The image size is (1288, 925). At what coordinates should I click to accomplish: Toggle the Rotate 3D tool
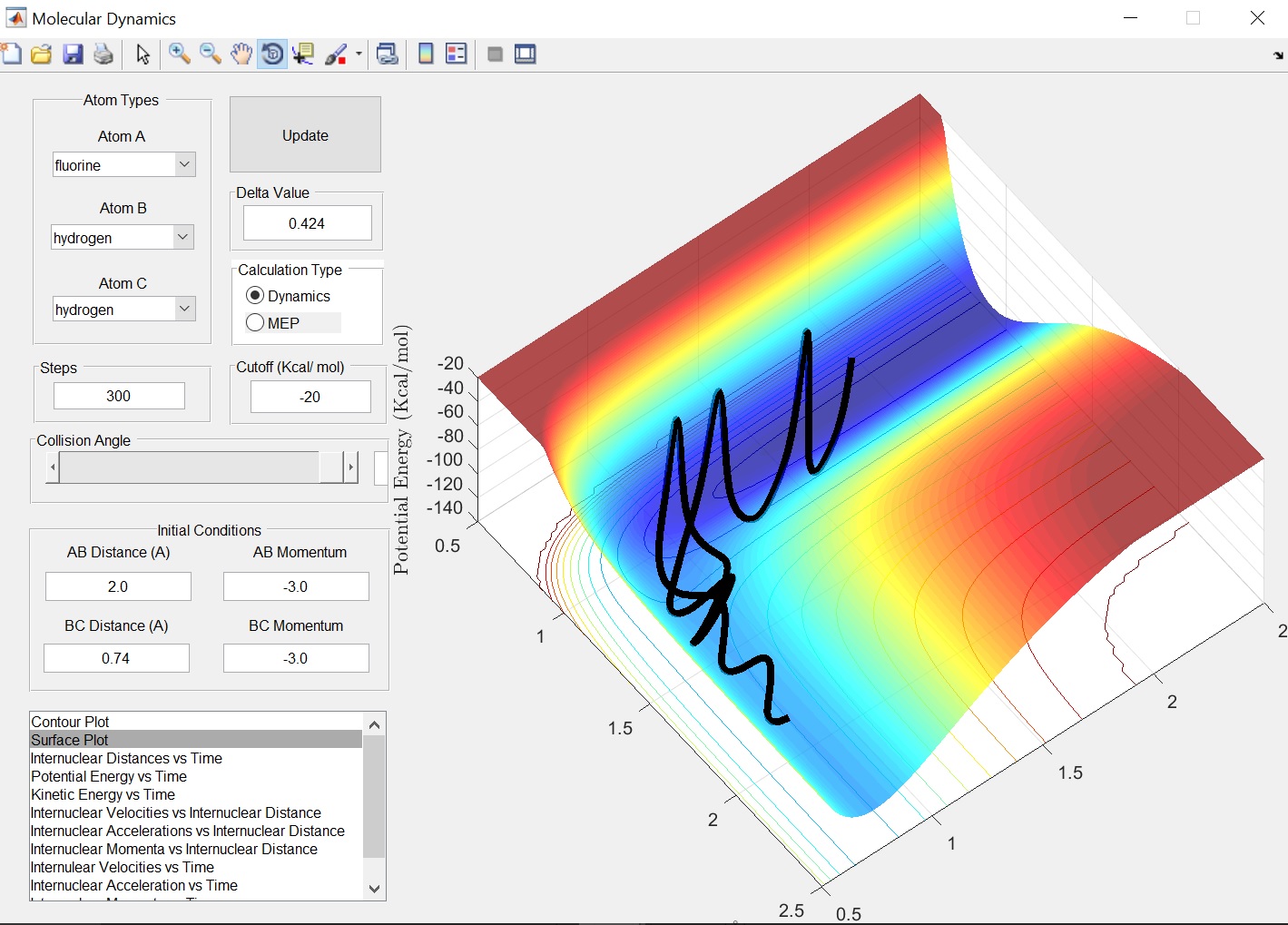[x=271, y=54]
